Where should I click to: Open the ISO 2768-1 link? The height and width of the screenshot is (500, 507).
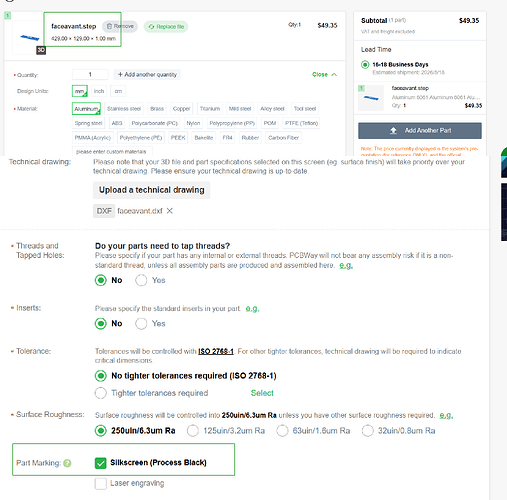(x=216, y=351)
